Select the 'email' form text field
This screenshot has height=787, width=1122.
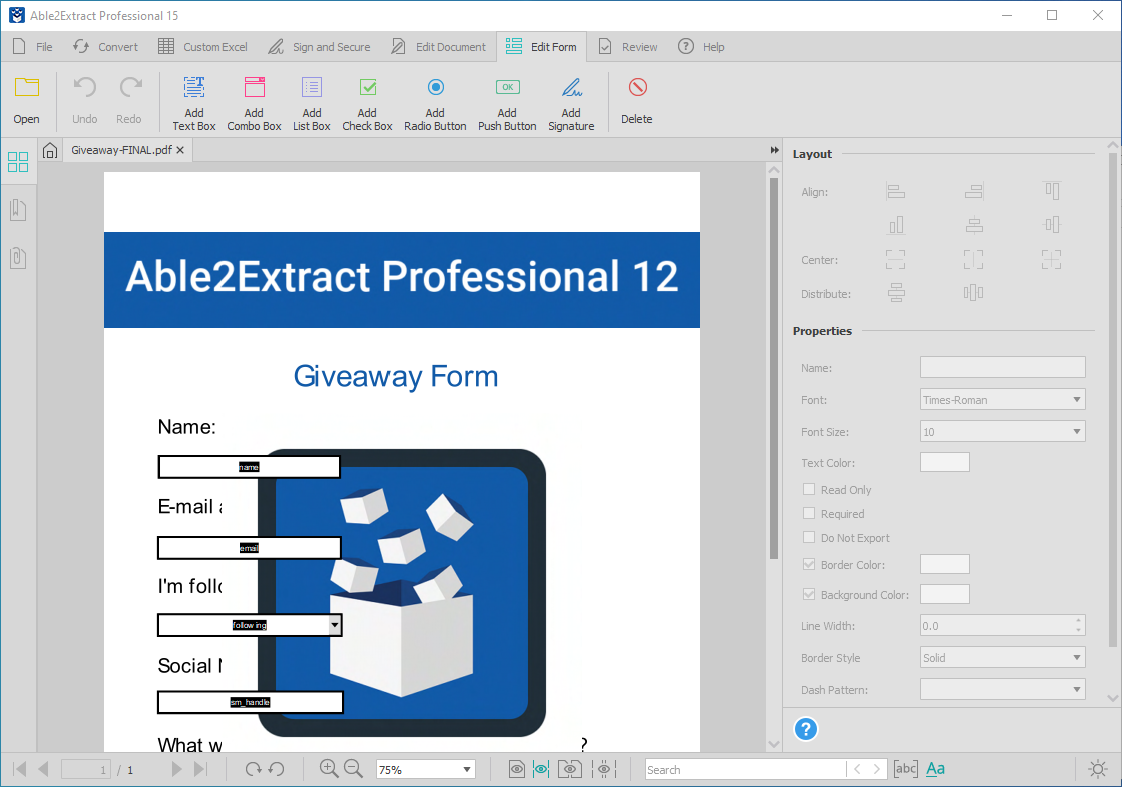point(249,548)
